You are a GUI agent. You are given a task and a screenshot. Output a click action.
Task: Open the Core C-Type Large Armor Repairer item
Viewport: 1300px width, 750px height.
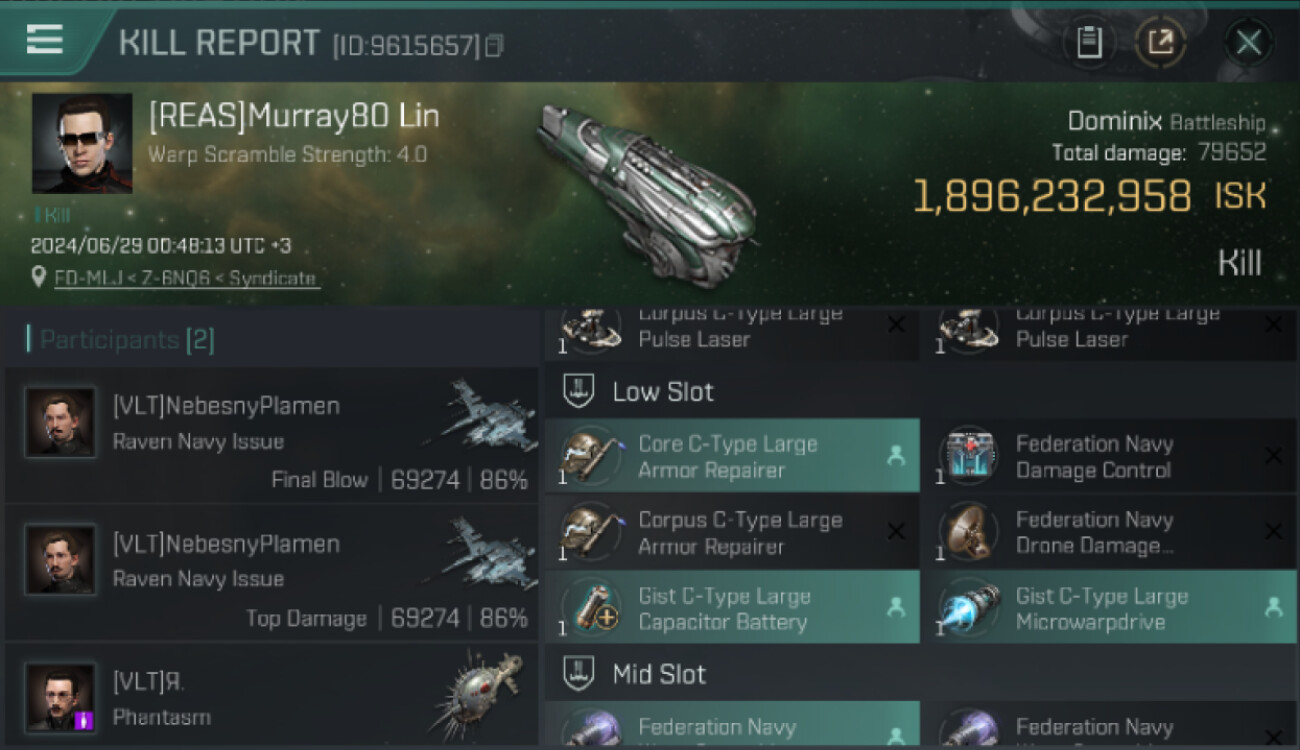[732, 456]
